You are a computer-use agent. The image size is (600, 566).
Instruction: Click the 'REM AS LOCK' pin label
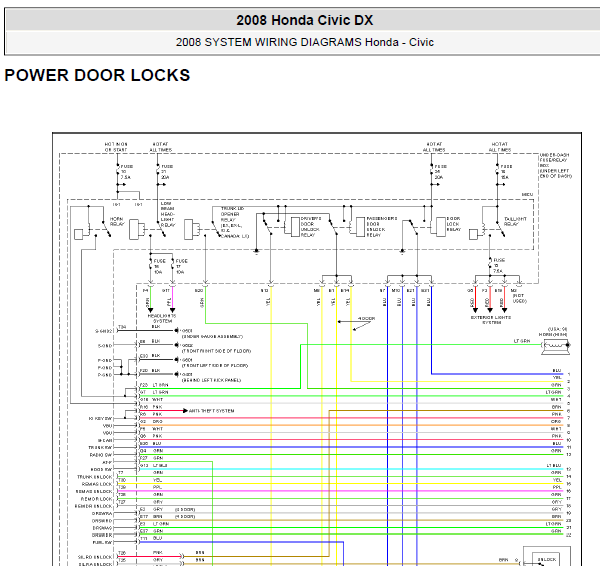pos(97,484)
